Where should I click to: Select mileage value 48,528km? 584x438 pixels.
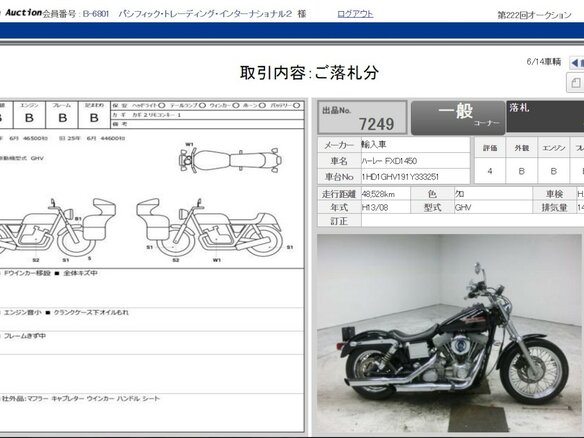[378, 194]
